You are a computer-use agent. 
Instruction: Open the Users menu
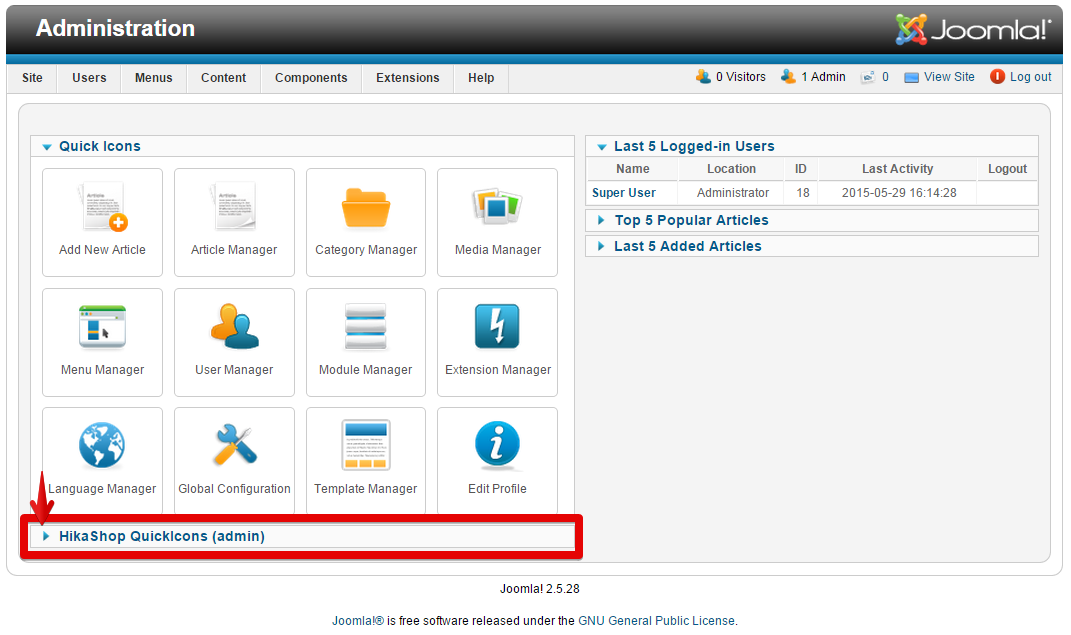tap(89, 78)
